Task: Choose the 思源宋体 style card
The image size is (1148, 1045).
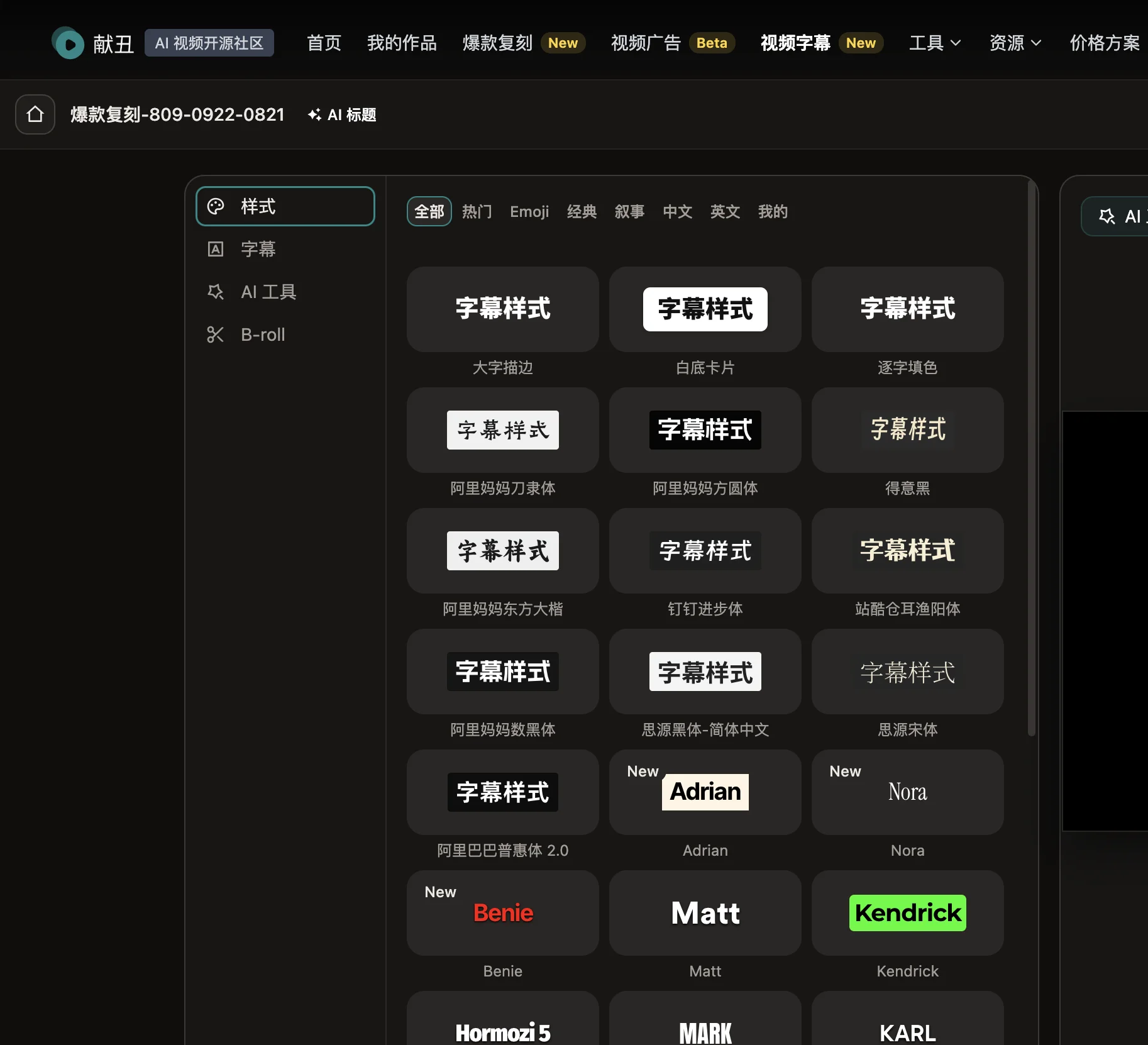Action: click(x=908, y=672)
